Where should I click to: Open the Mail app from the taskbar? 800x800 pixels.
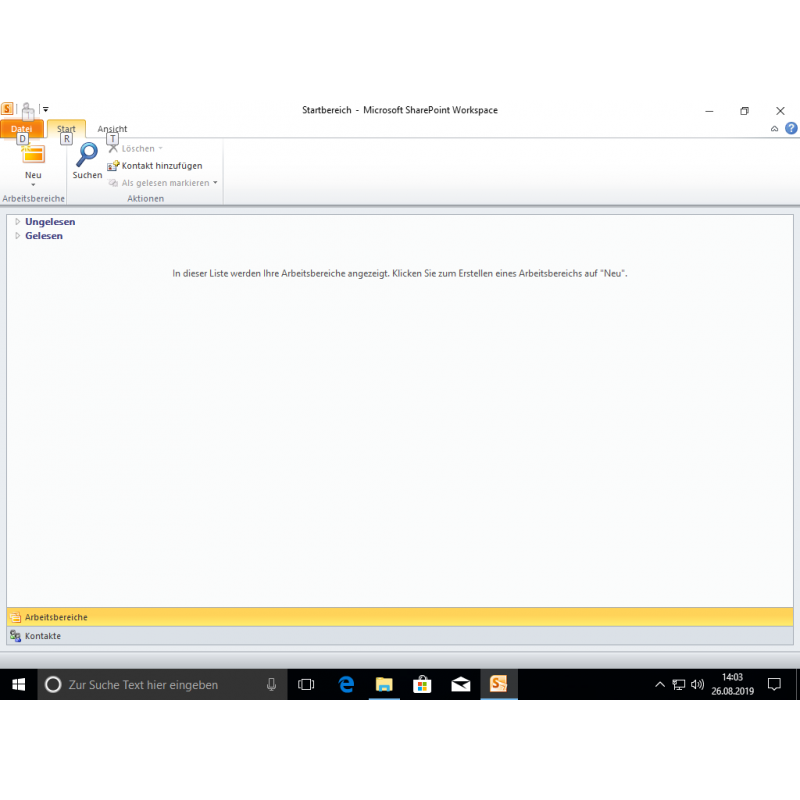(x=460, y=685)
